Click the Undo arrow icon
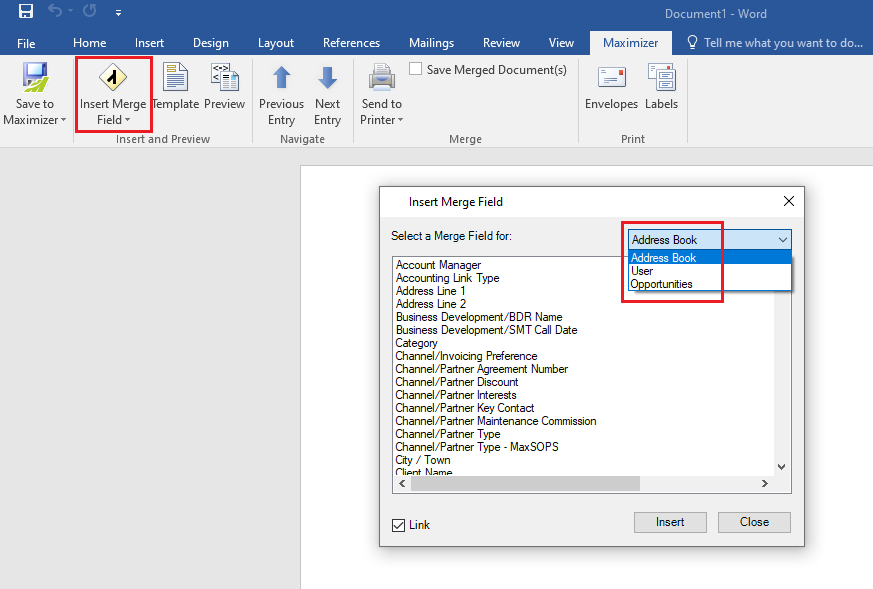This screenshot has height=589, width=873. tap(55, 11)
